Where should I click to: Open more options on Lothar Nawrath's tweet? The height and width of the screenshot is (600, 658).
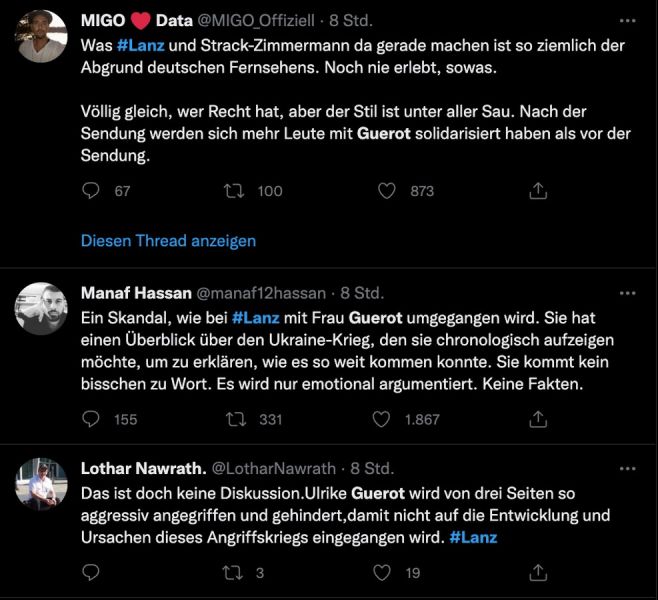pyautogui.click(x=627, y=467)
